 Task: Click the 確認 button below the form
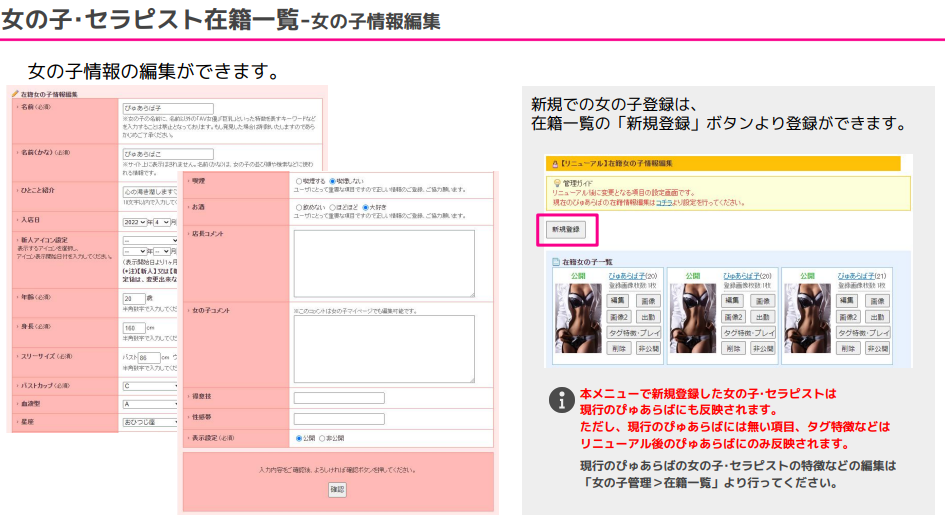(337, 490)
